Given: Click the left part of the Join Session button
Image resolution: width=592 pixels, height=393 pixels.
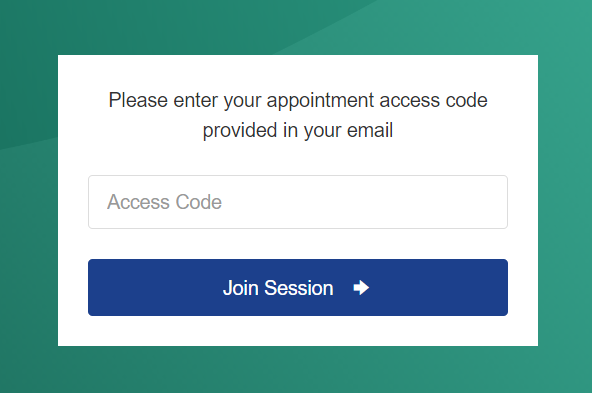Looking at the screenshot, I should click(151, 287).
